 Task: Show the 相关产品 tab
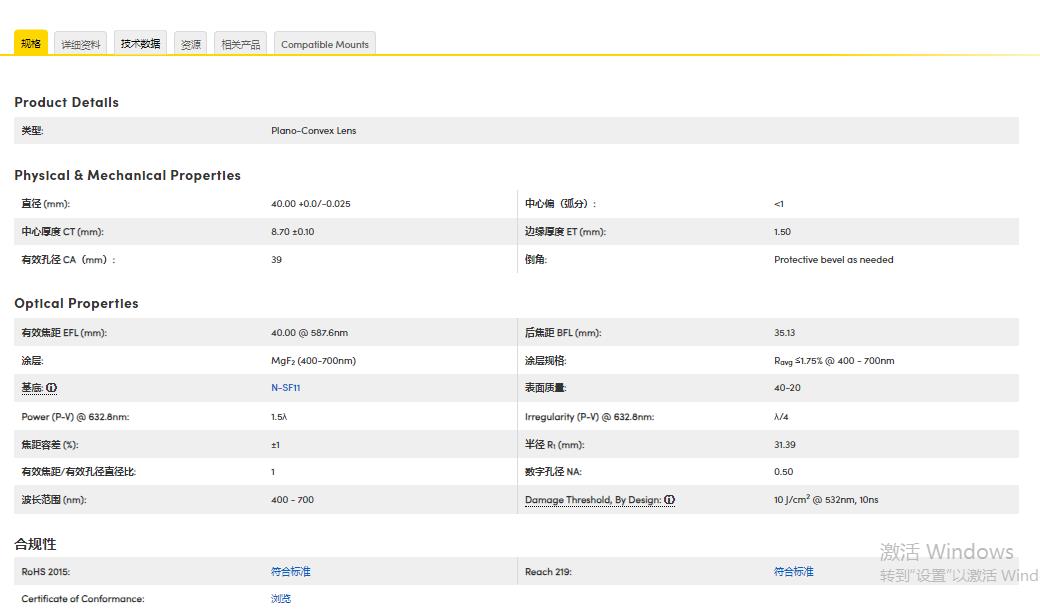[x=240, y=44]
